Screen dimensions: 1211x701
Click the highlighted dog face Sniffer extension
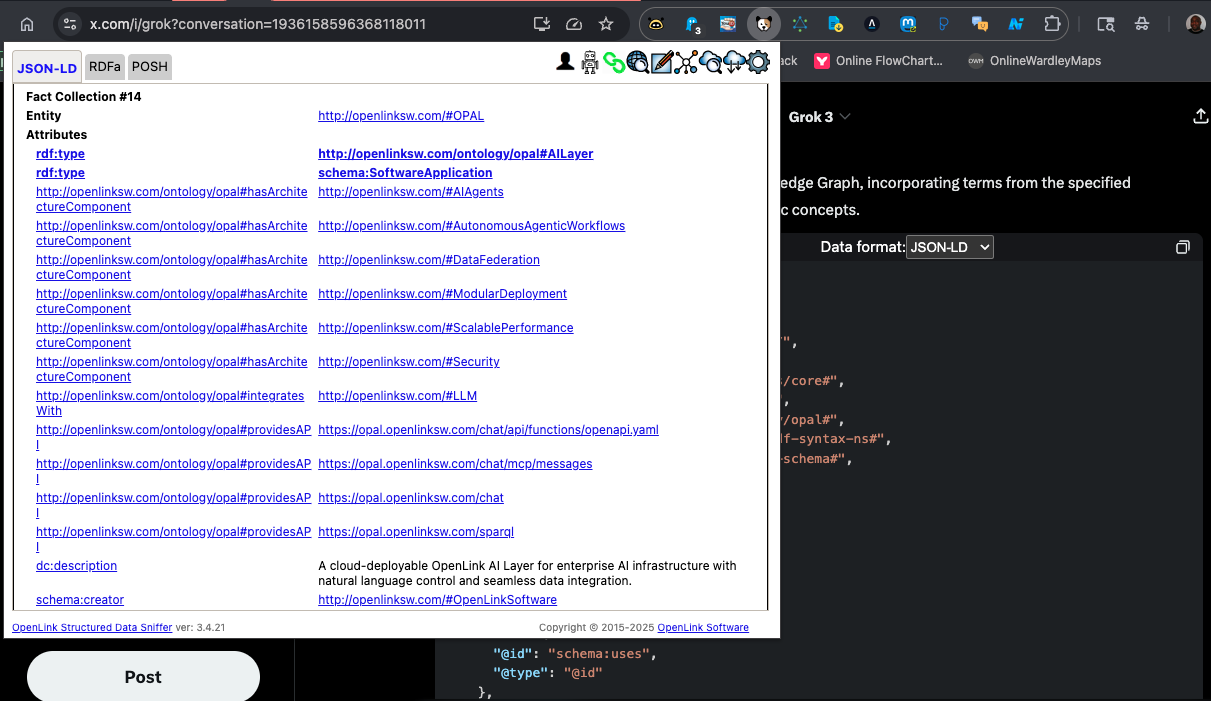tap(764, 24)
